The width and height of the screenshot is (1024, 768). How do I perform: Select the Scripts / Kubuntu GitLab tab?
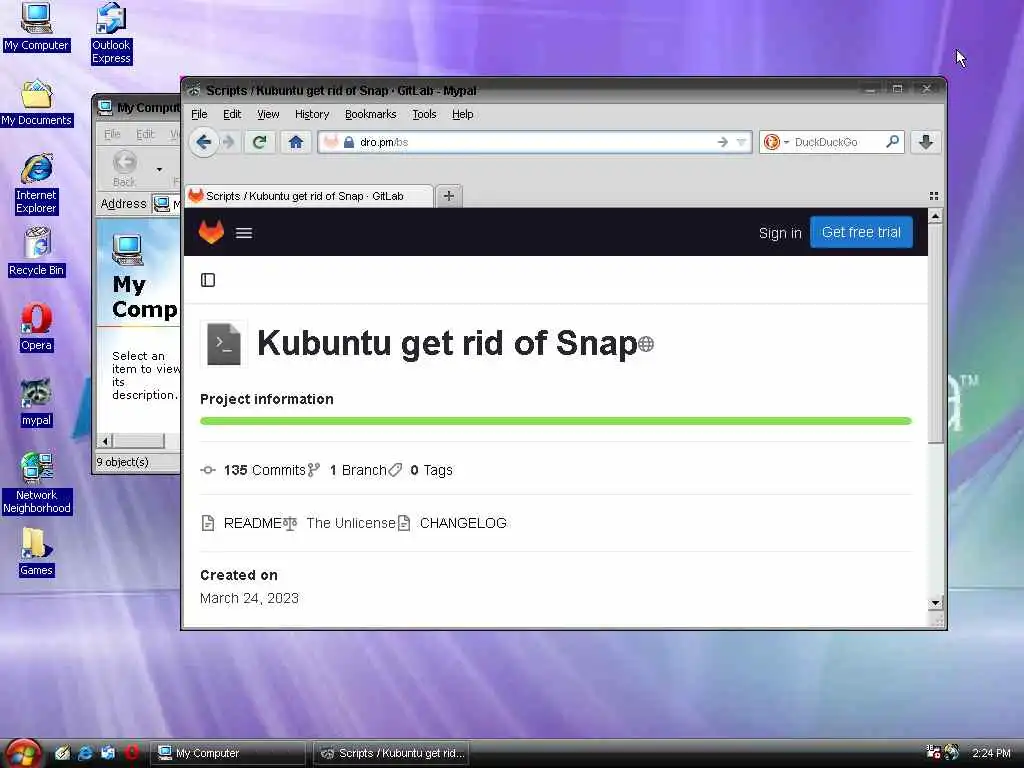point(308,196)
